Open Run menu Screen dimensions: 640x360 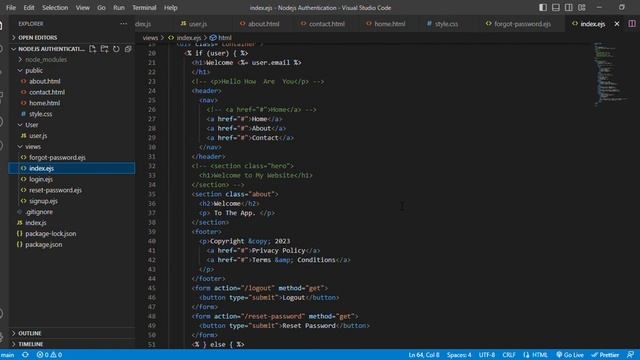(119, 7)
